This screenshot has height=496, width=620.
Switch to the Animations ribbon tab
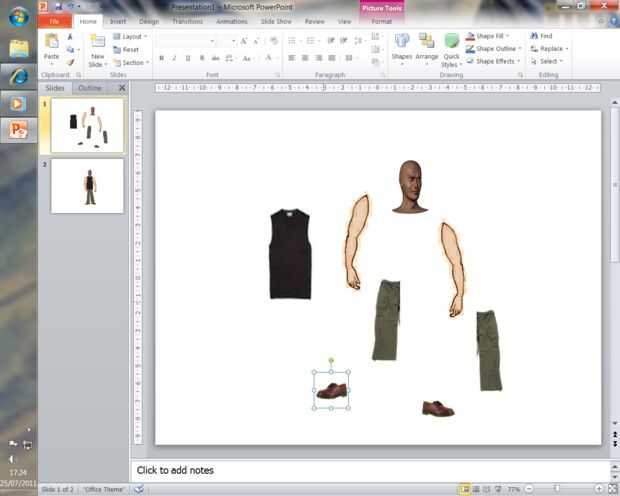pos(230,21)
